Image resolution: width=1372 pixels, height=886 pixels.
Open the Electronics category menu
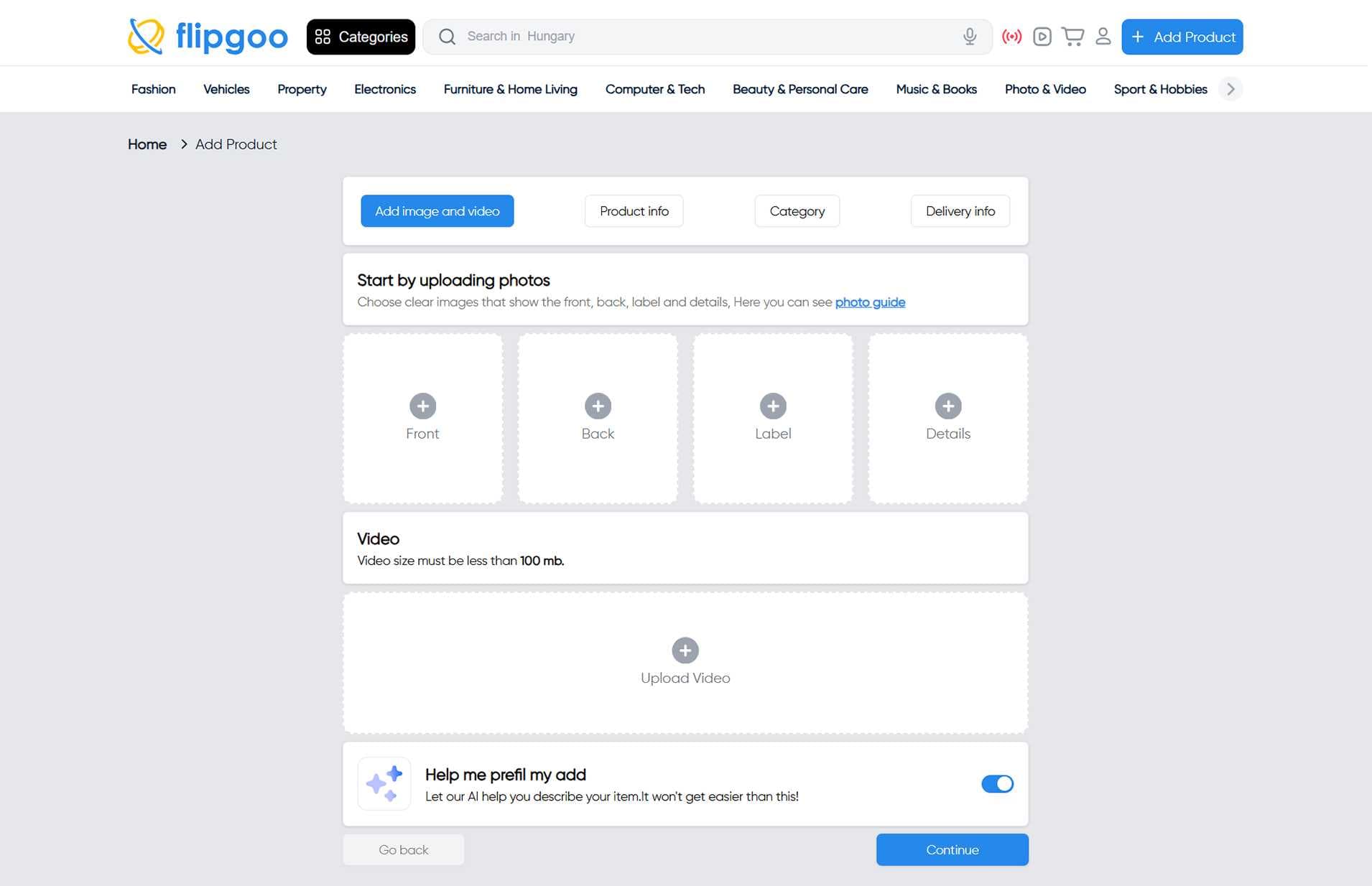coord(384,89)
